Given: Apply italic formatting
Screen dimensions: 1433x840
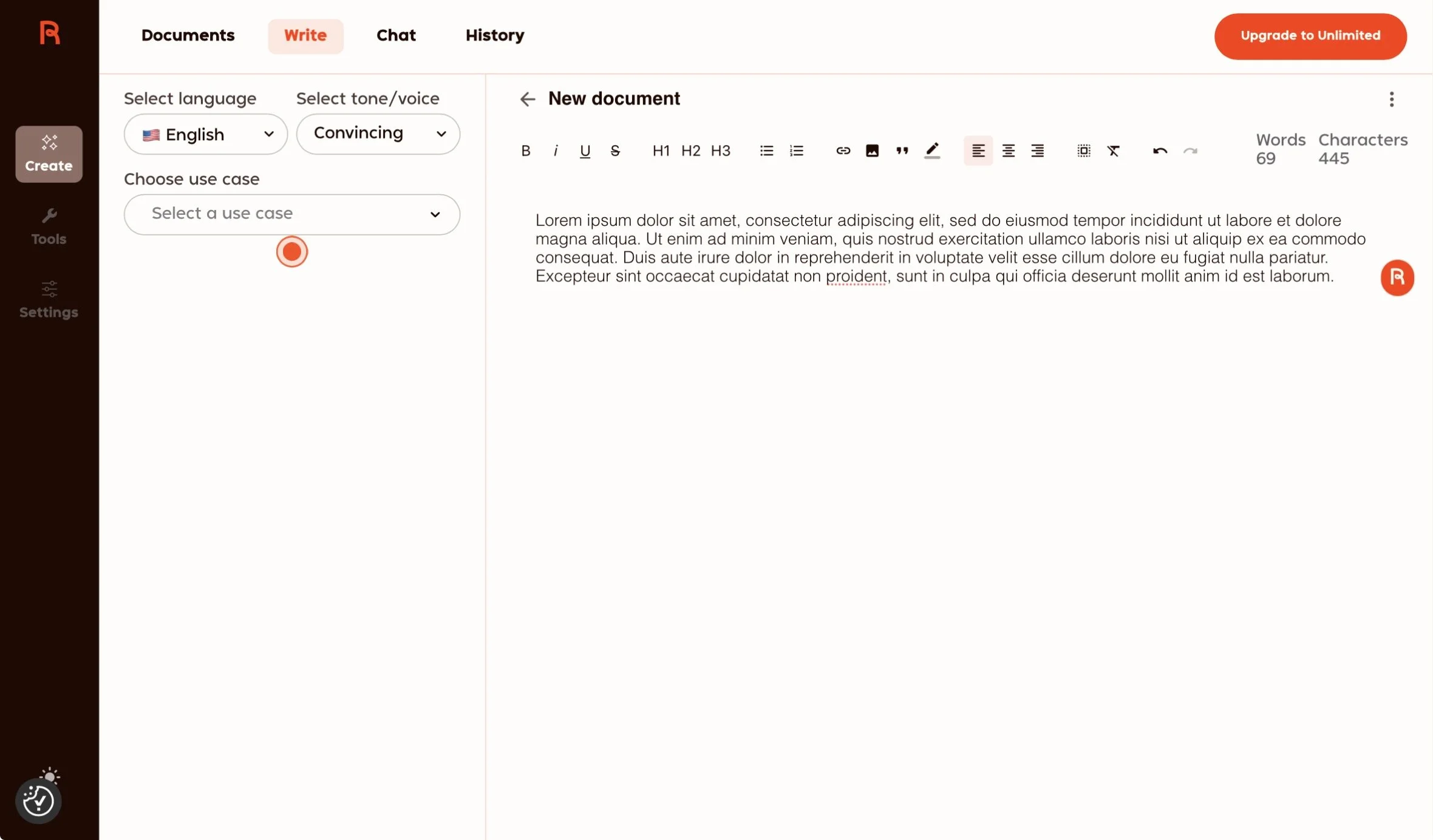Looking at the screenshot, I should [x=556, y=151].
